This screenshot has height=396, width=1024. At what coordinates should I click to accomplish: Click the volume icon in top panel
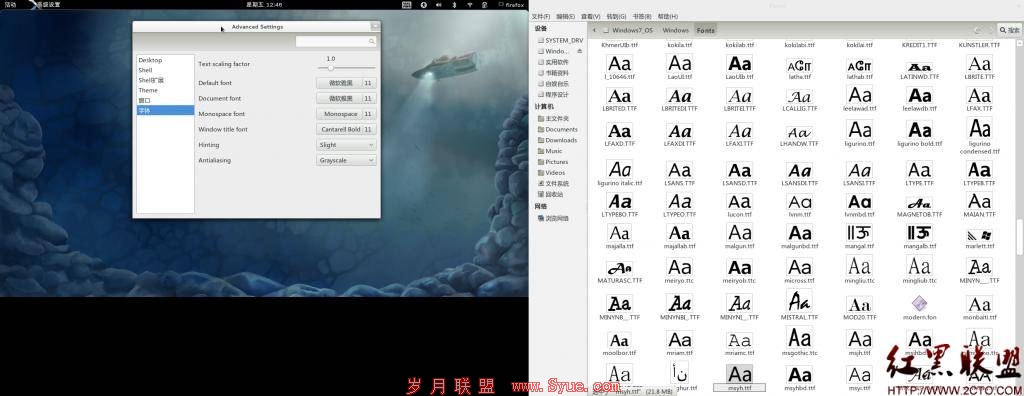pos(440,5)
